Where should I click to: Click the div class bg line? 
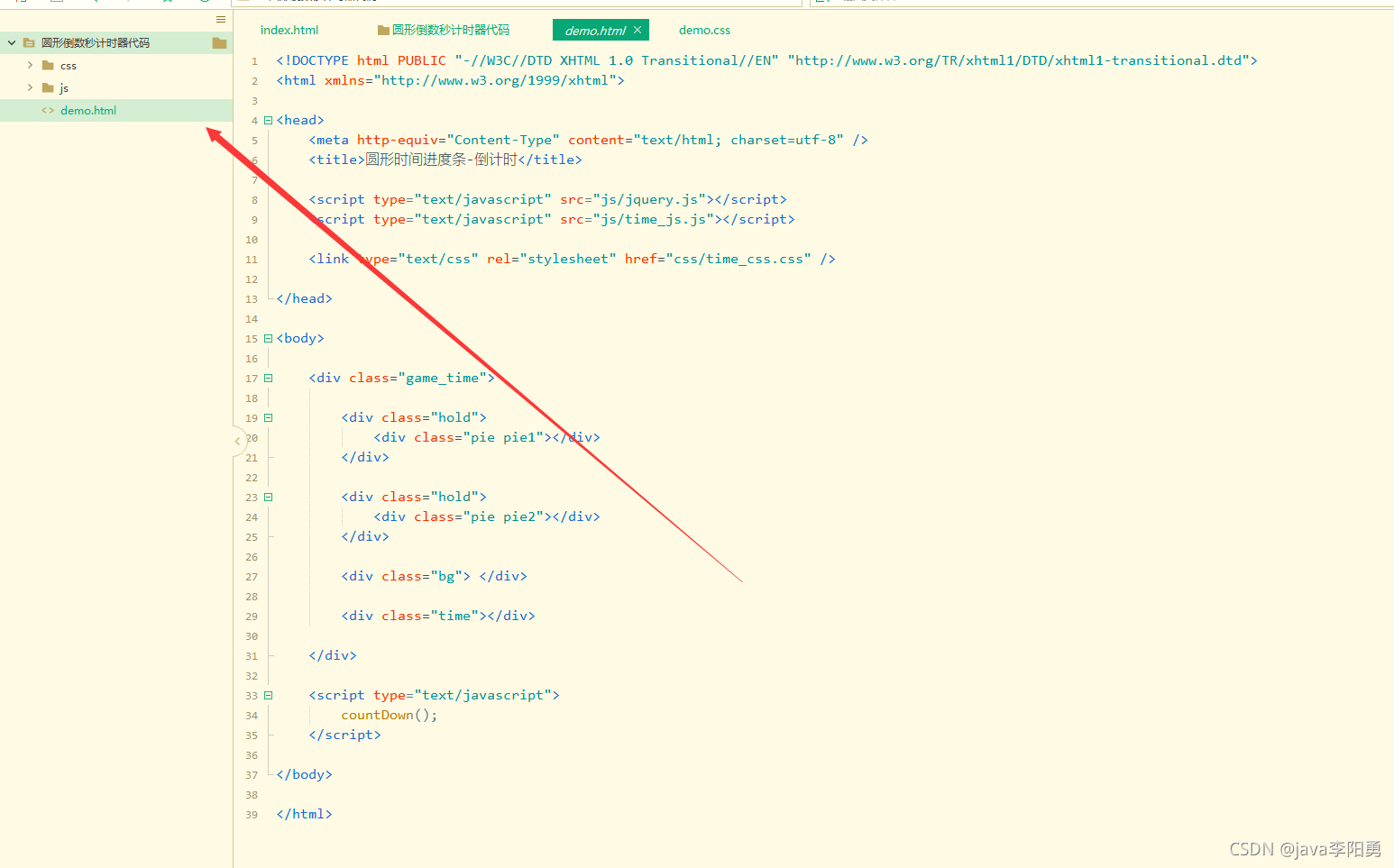coord(434,576)
